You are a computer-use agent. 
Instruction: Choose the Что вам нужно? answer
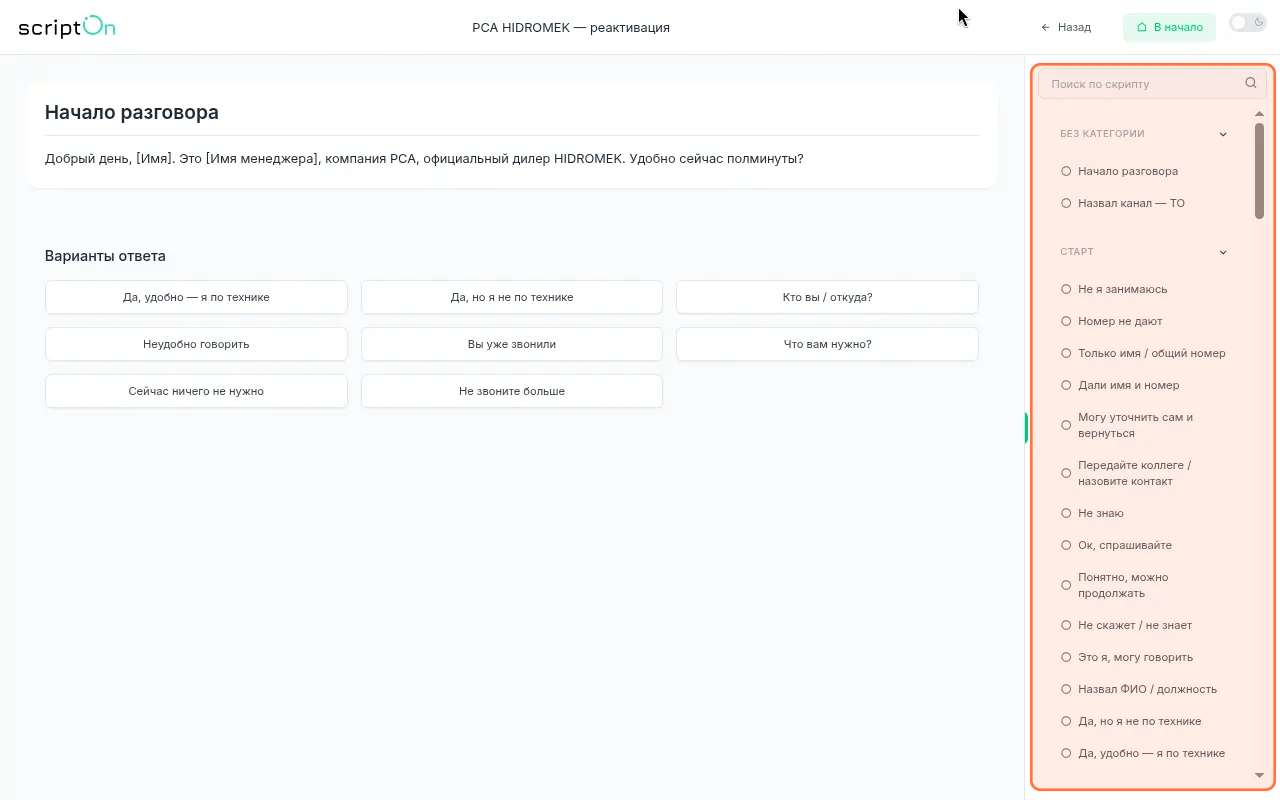coord(827,344)
